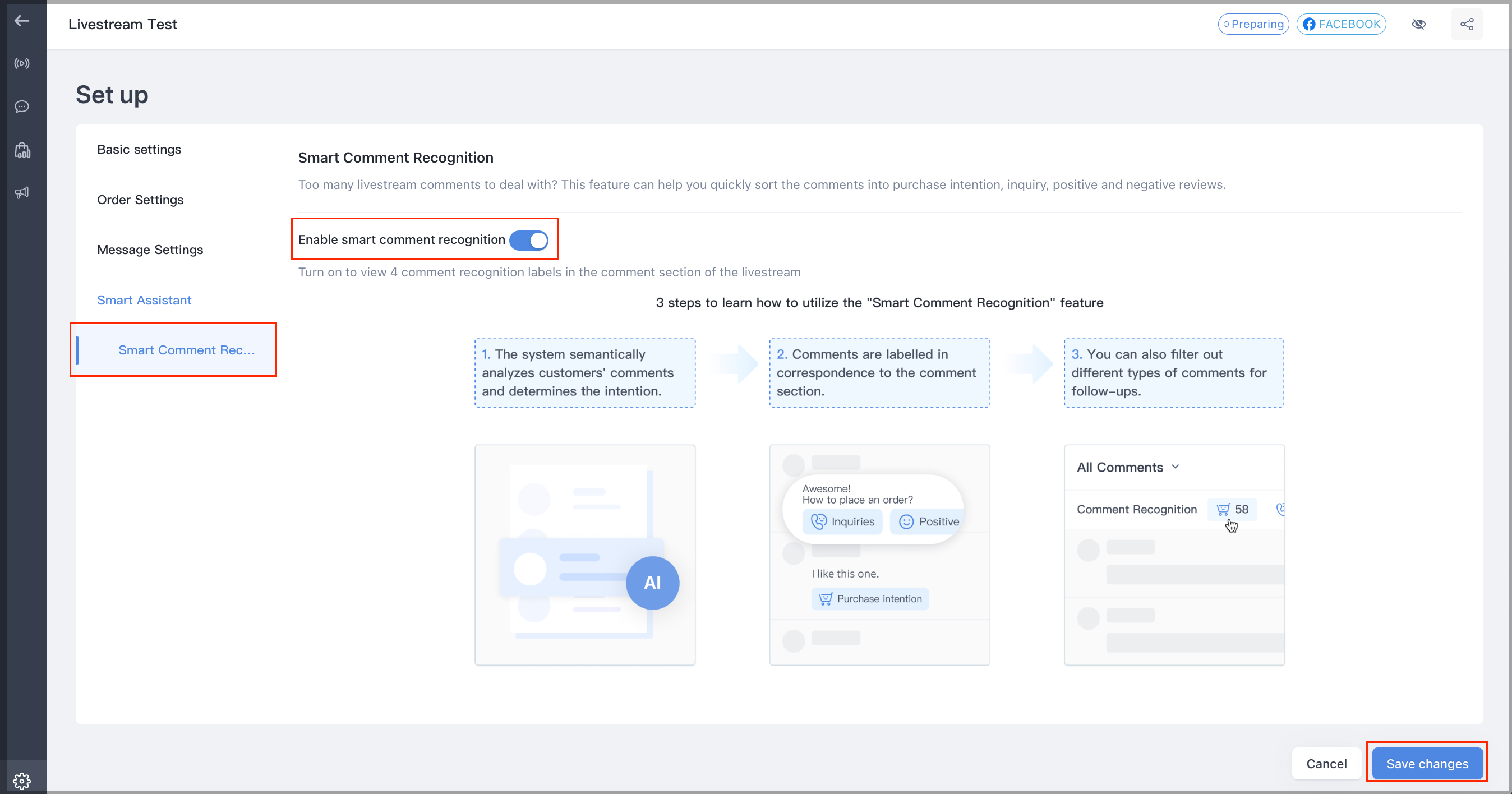Viewport: 1512px width, 794px height.
Task: Toggle the hidden eye visibility icon
Action: point(1418,24)
